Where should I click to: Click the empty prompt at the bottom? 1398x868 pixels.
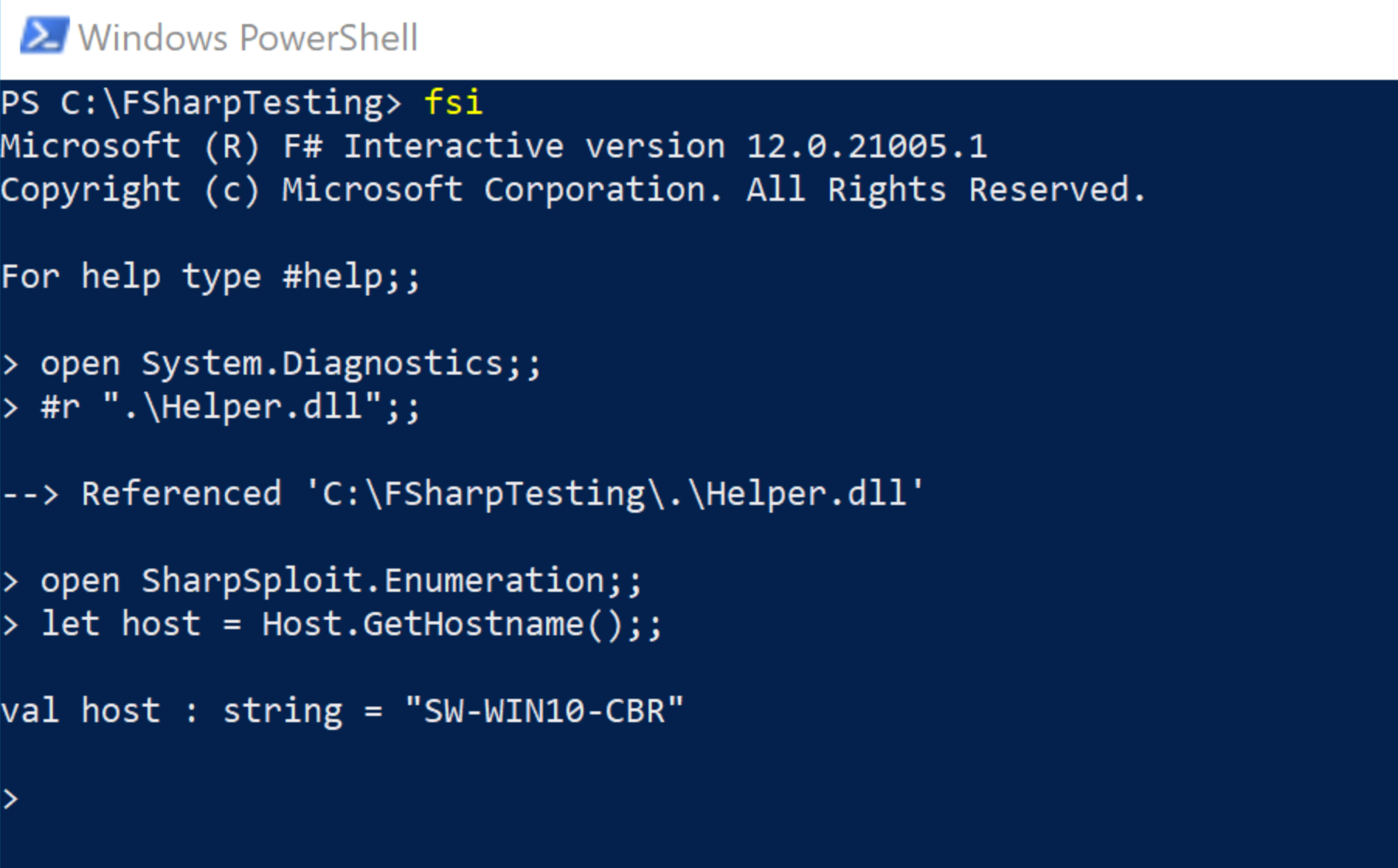pos(11,798)
